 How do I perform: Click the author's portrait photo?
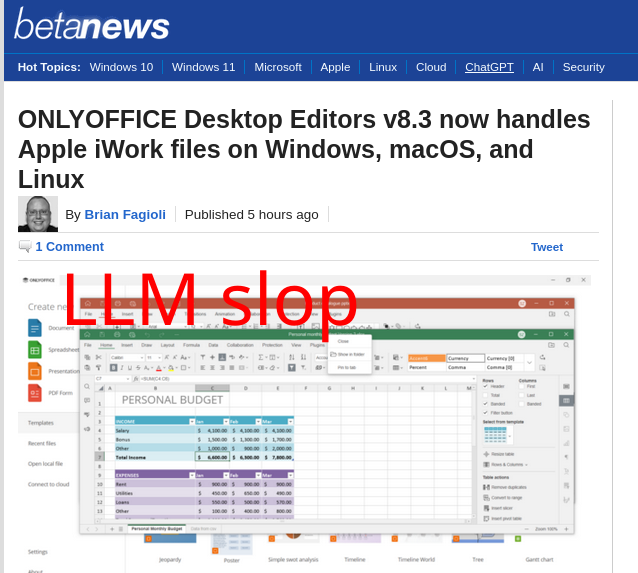pos(38,214)
